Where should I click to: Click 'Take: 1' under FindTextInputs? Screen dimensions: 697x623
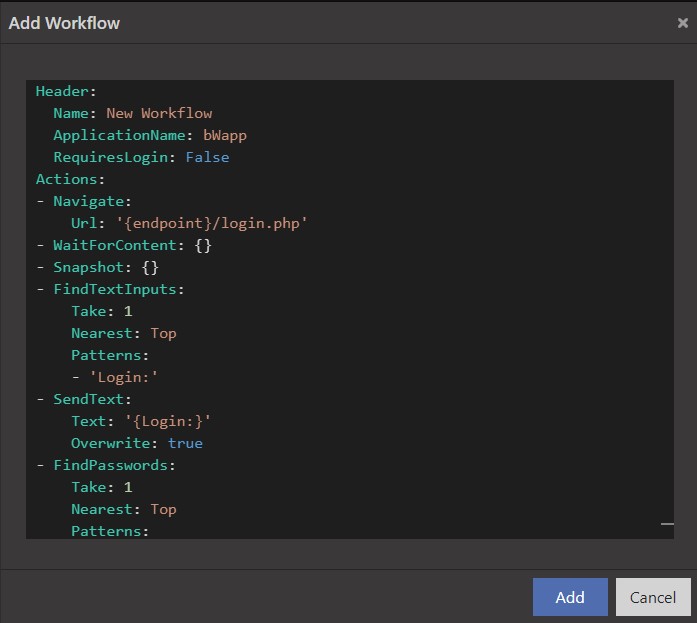[102, 312]
